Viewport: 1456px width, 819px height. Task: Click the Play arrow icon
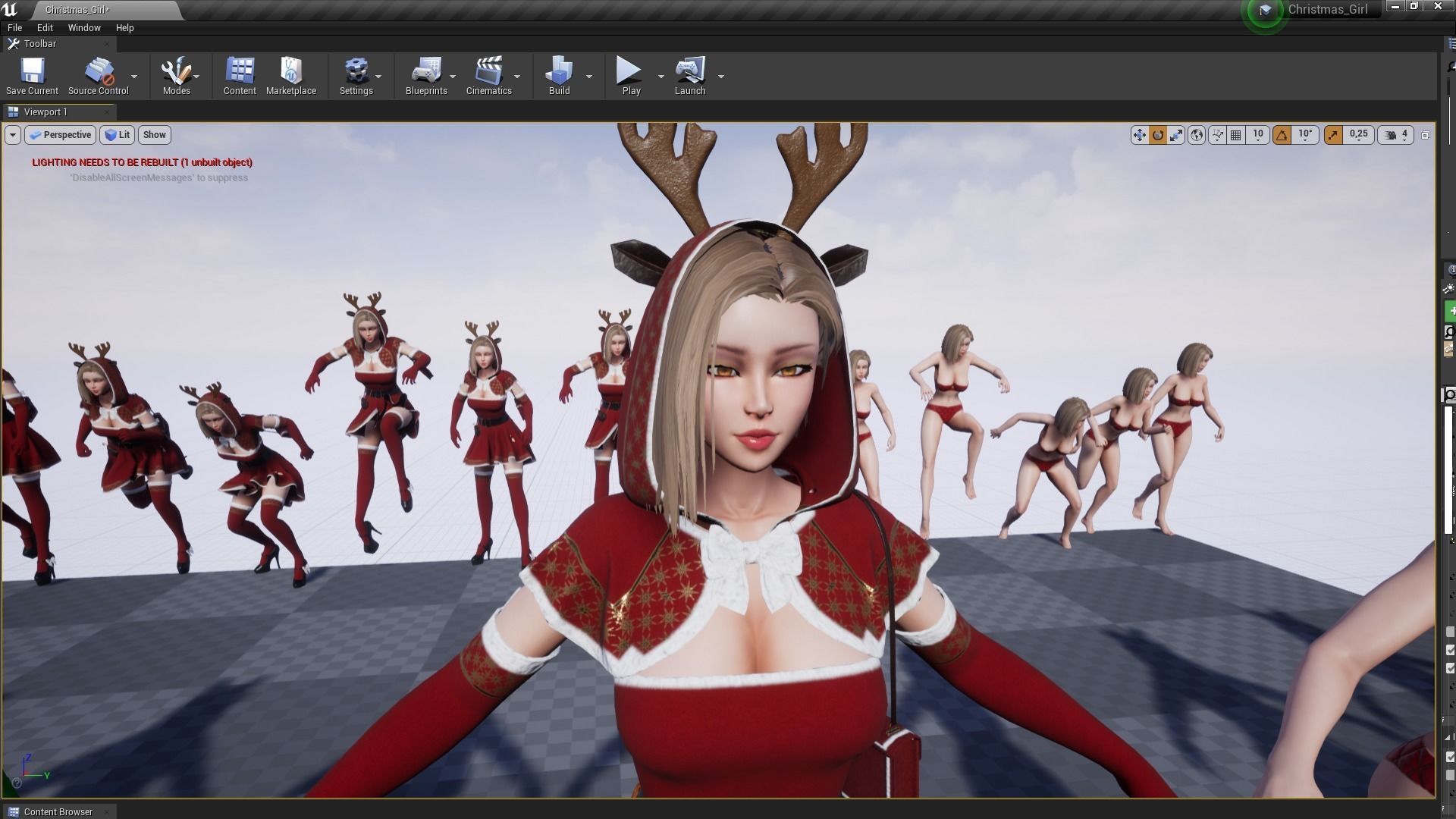[629, 71]
